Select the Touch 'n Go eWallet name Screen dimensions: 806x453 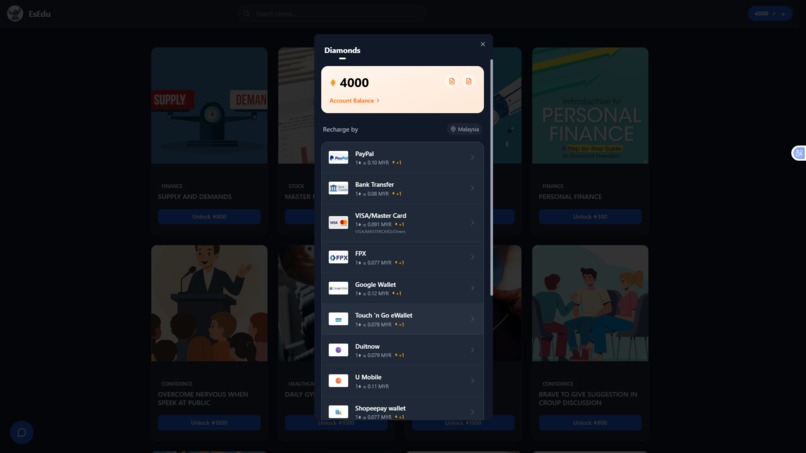[x=383, y=315]
